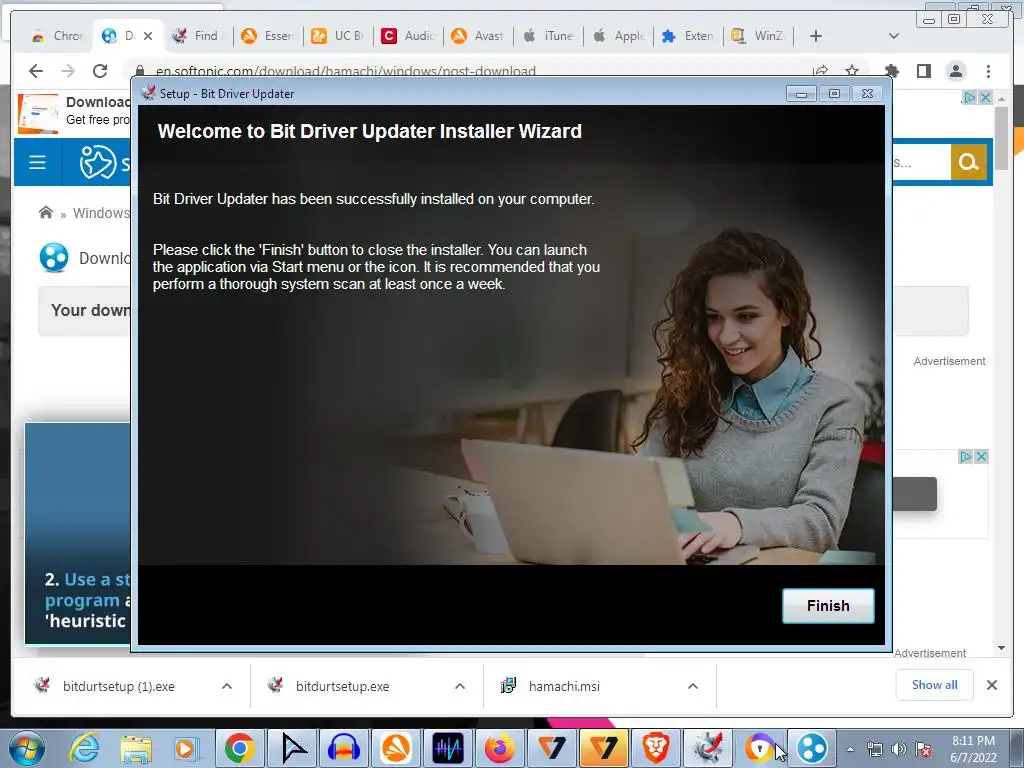1024x768 pixels.
Task: Switch to the Audic tab
Action: click(x=407, y=36)
